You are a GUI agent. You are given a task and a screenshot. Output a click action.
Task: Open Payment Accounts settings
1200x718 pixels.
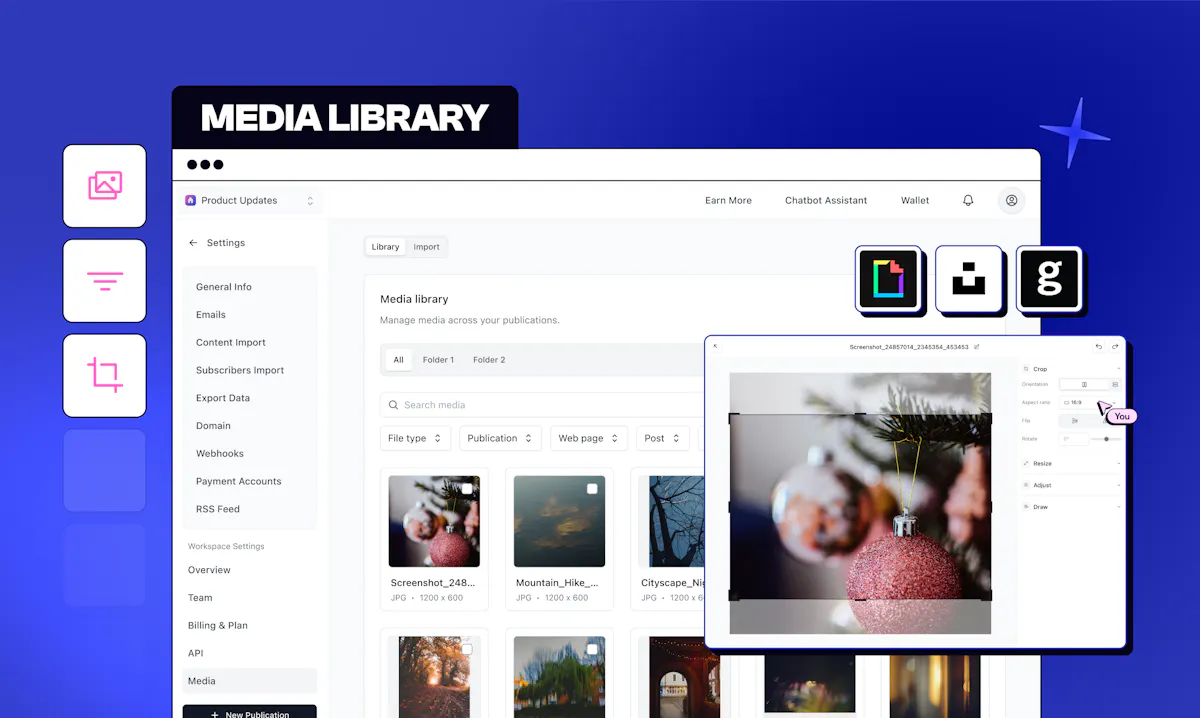pos(238,482)
